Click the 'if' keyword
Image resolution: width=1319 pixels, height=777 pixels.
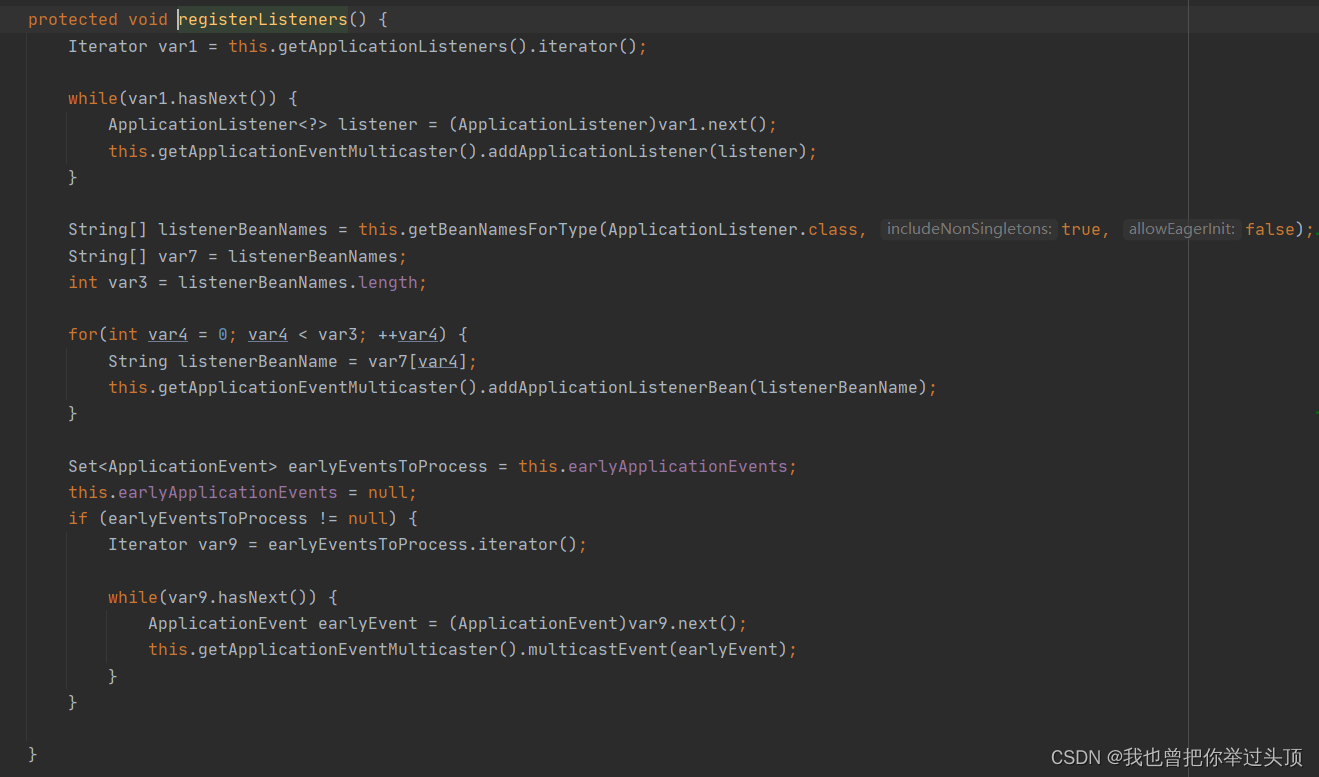pyautogui.click(x=78, y=519)
